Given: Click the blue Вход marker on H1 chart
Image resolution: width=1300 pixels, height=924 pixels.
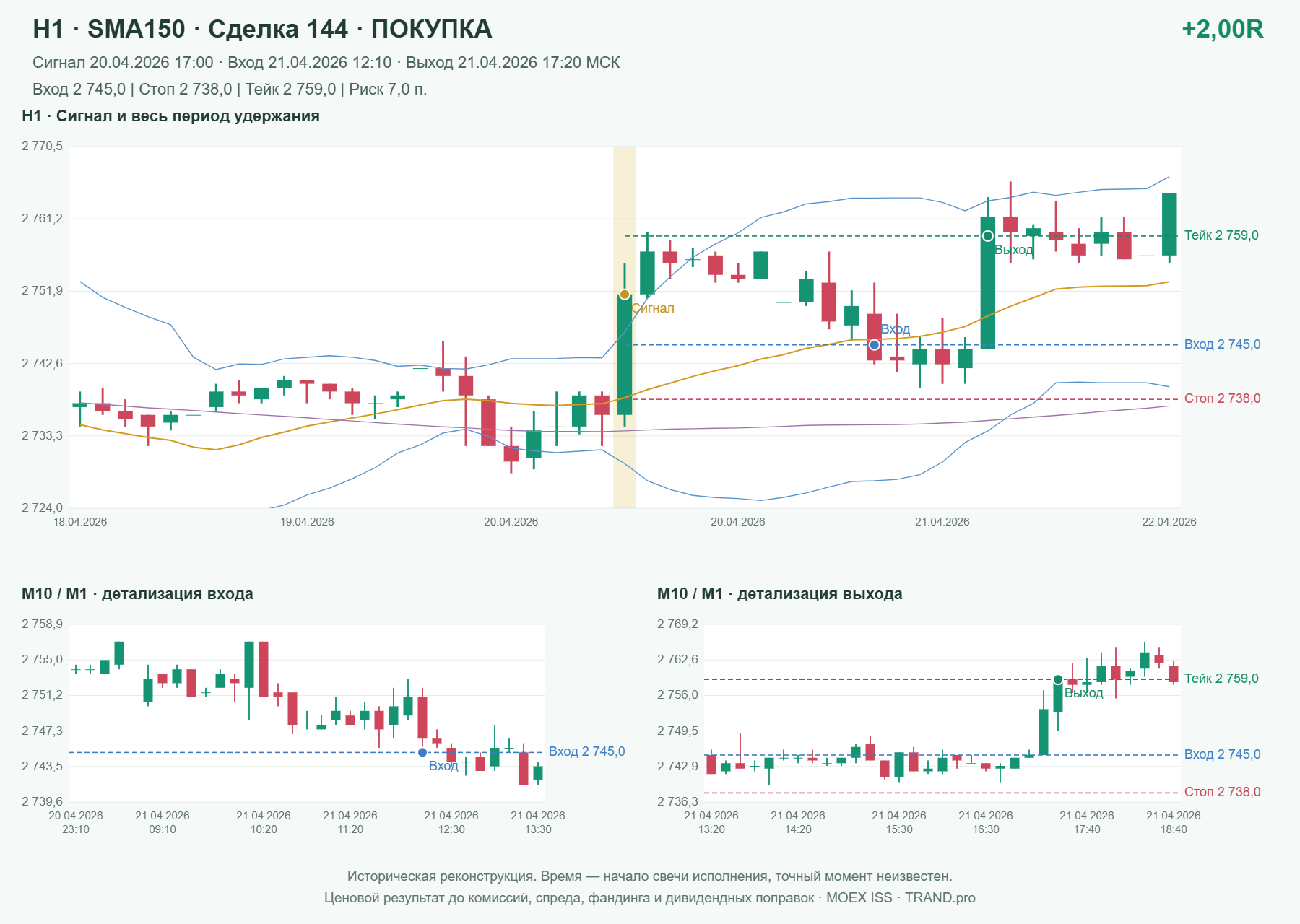Looking at the screenshot, I should (874, 345).
